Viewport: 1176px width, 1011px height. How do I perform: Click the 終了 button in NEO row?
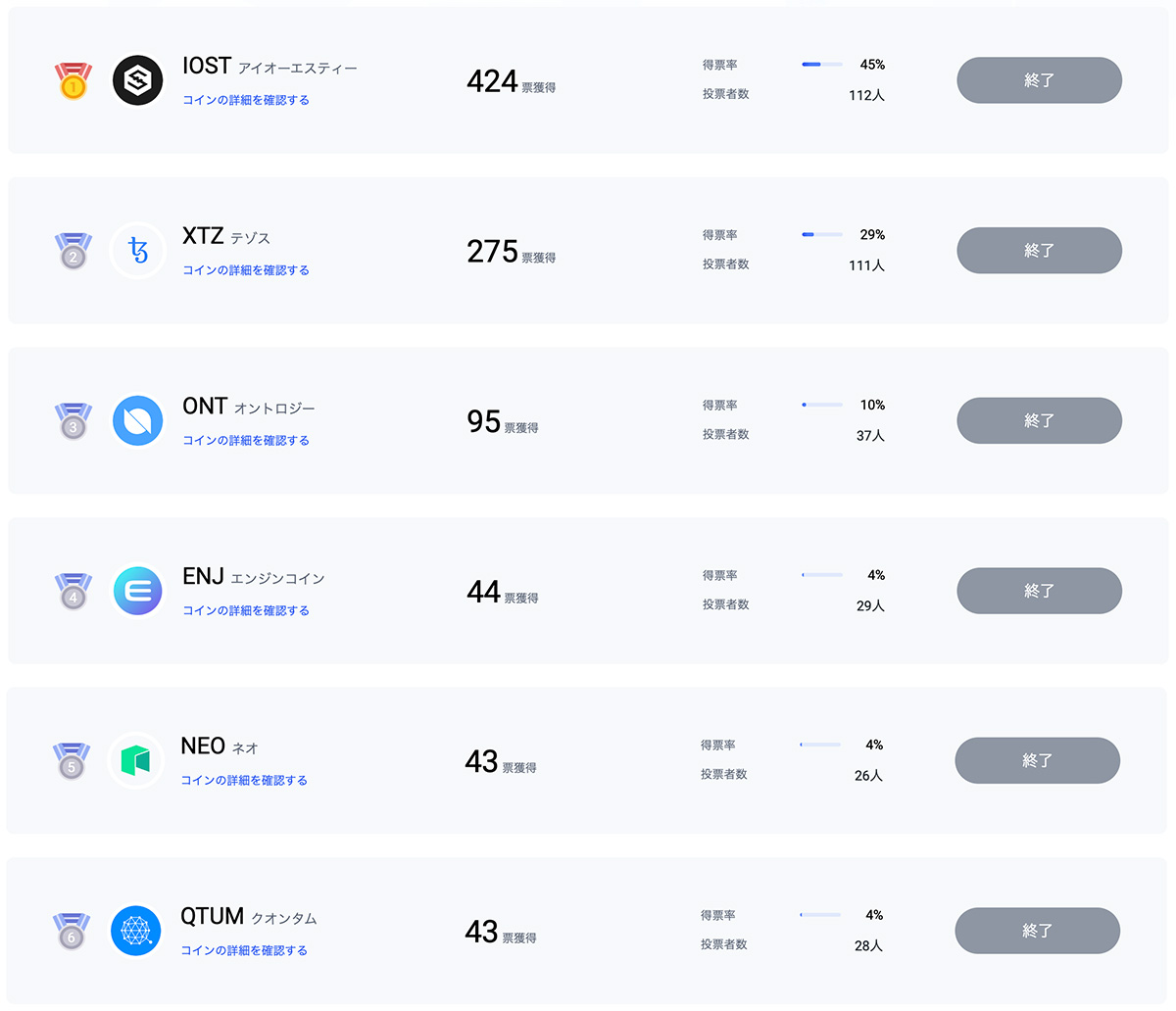[1037, 760]
